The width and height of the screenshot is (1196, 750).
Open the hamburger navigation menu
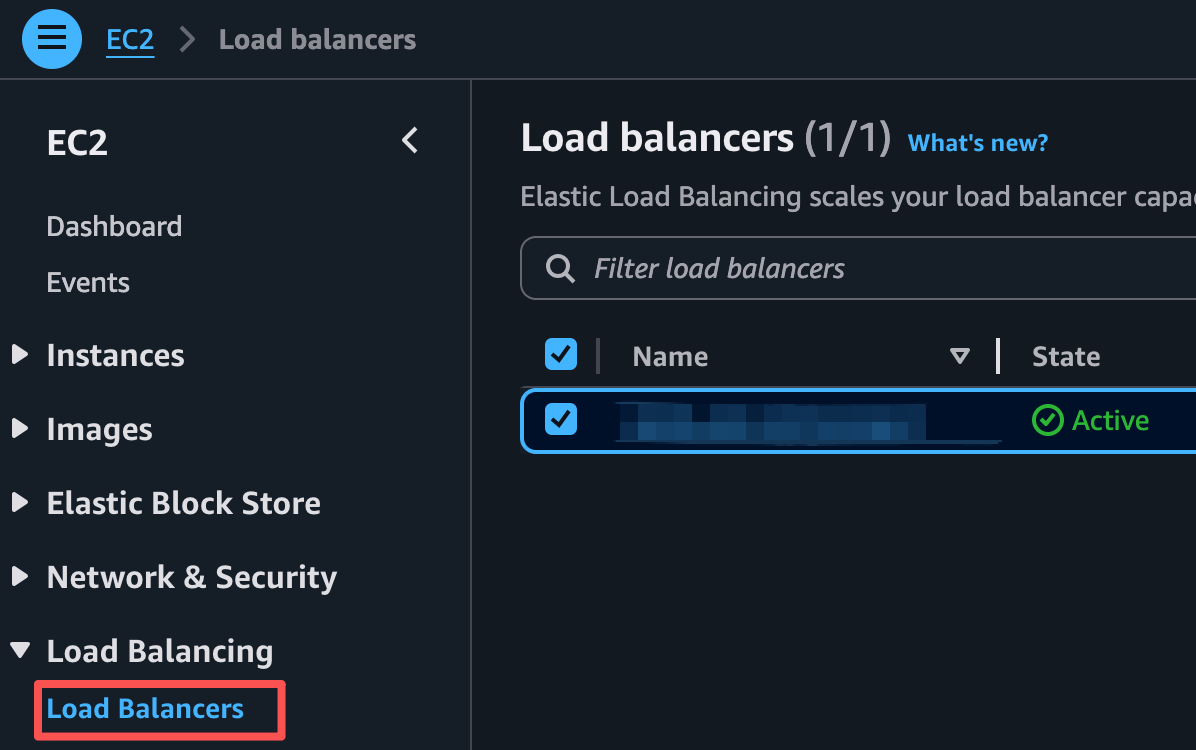click(x=52, y=39)
